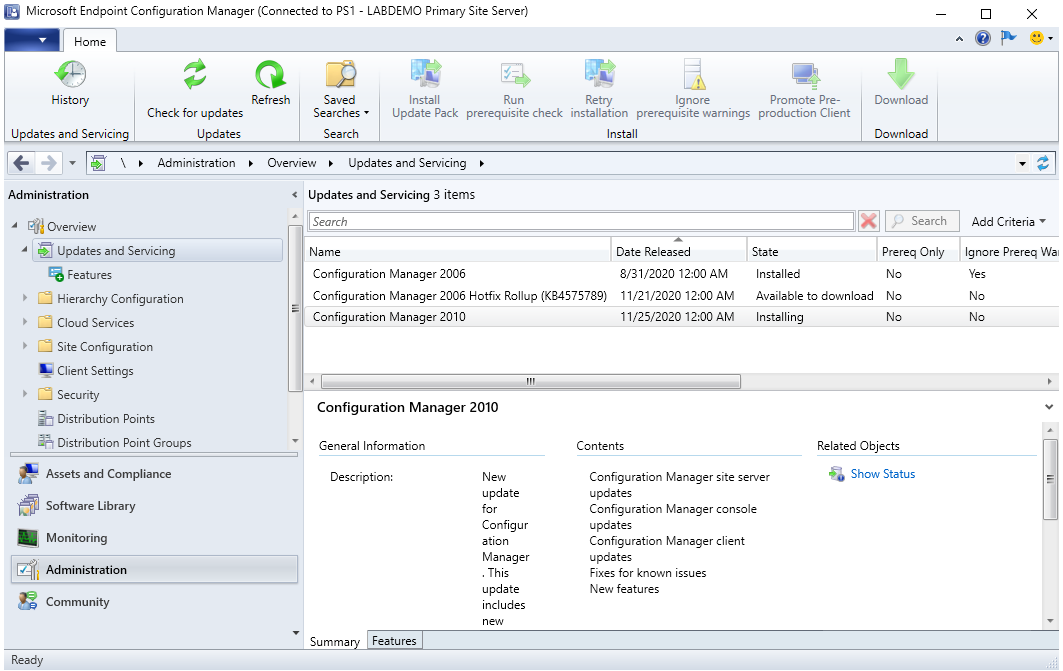This screenshot has height=671, width=1063.
Task: Click into the Search input field
Action: click(x=580, y=222)
